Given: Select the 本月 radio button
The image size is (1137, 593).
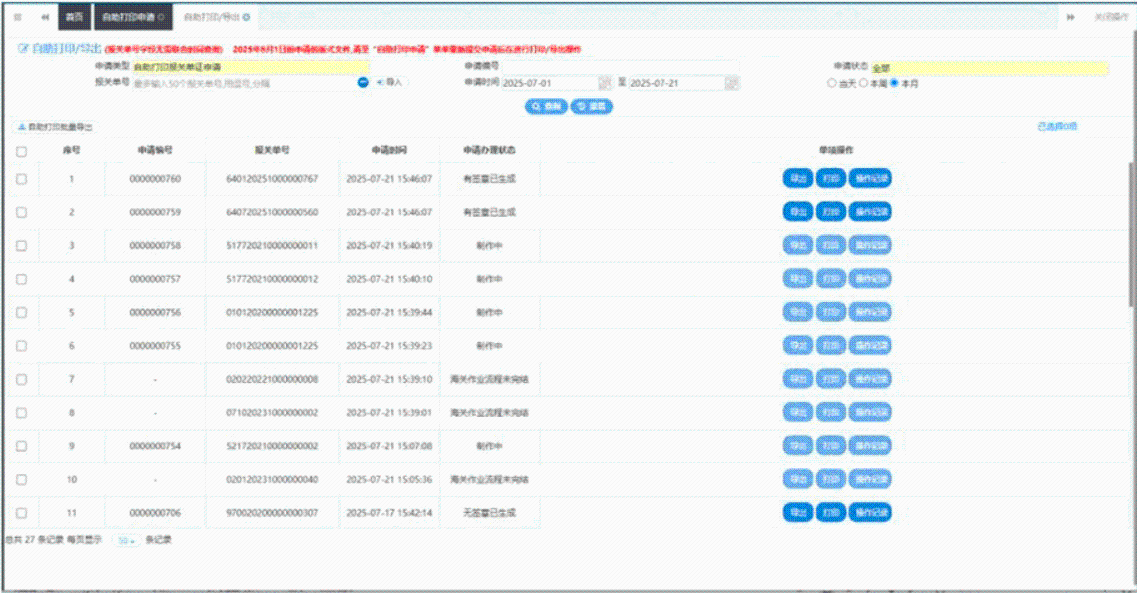Looking at the screenshot, I should [895, 83].
